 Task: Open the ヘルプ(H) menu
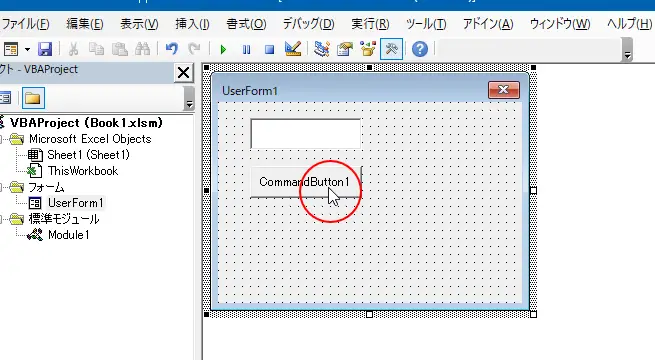point(629,24)
